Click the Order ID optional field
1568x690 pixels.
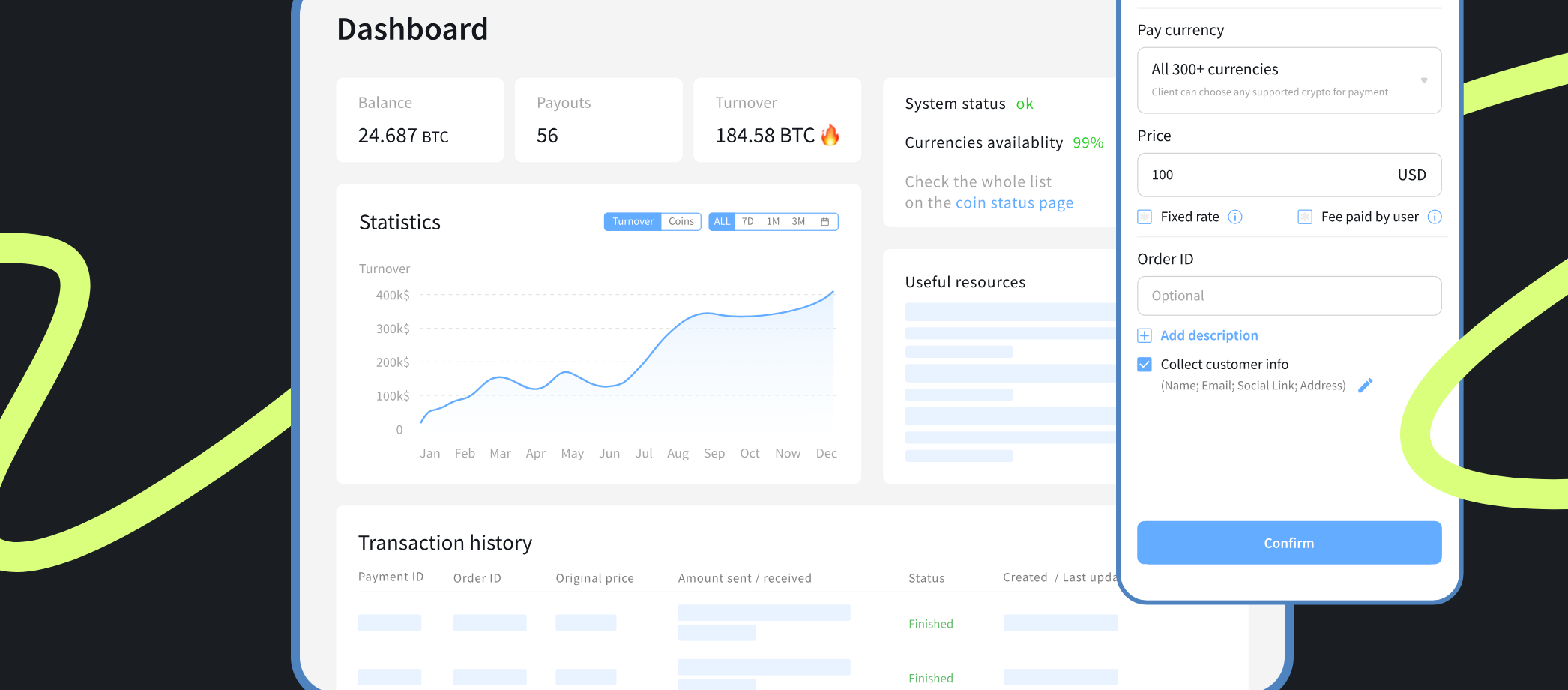[x=1289, y=295]
